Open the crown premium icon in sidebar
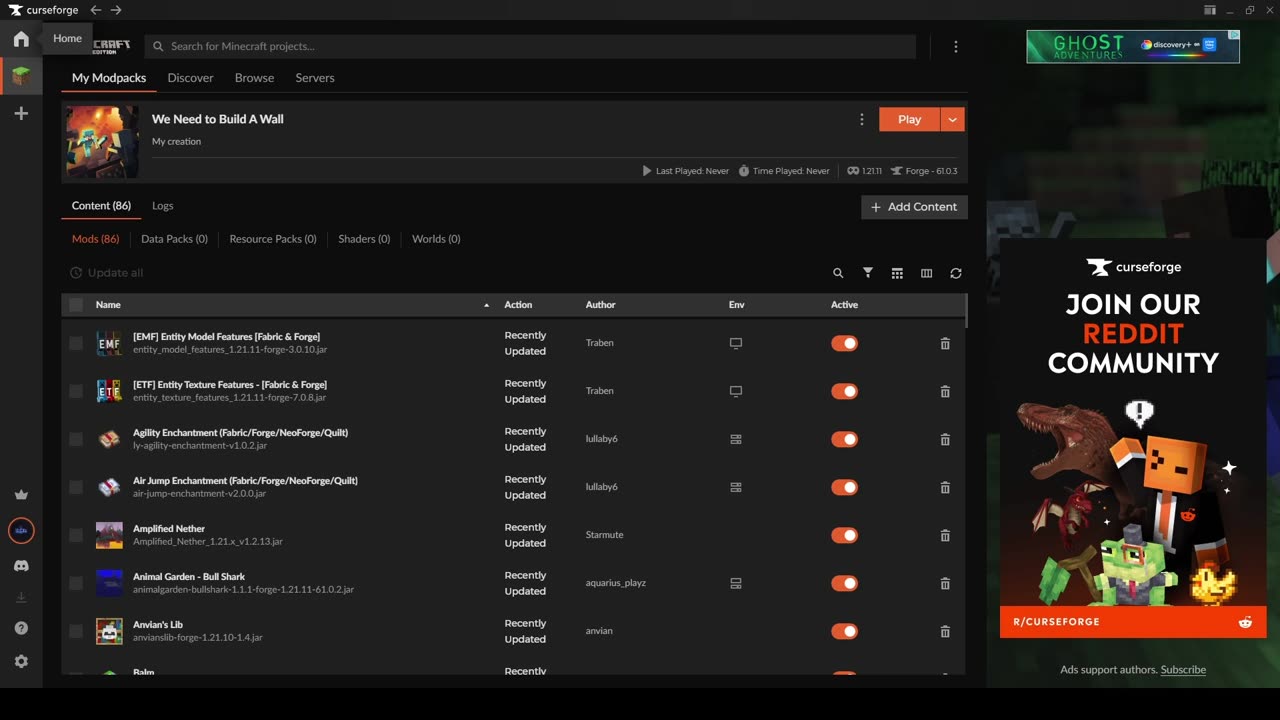The height and width of the screenshot is (720, 1280). [x=21, y=495]
